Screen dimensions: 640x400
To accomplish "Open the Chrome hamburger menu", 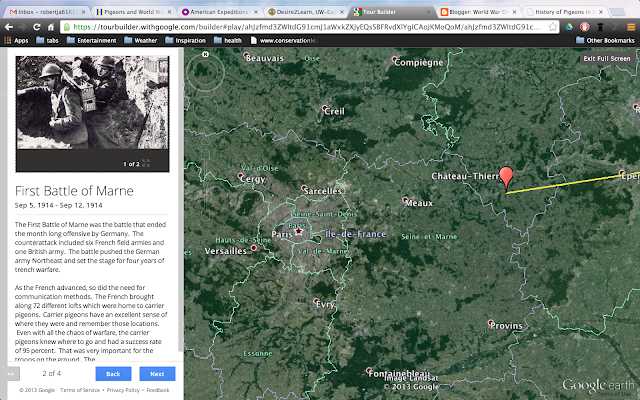I will point(631,27).
